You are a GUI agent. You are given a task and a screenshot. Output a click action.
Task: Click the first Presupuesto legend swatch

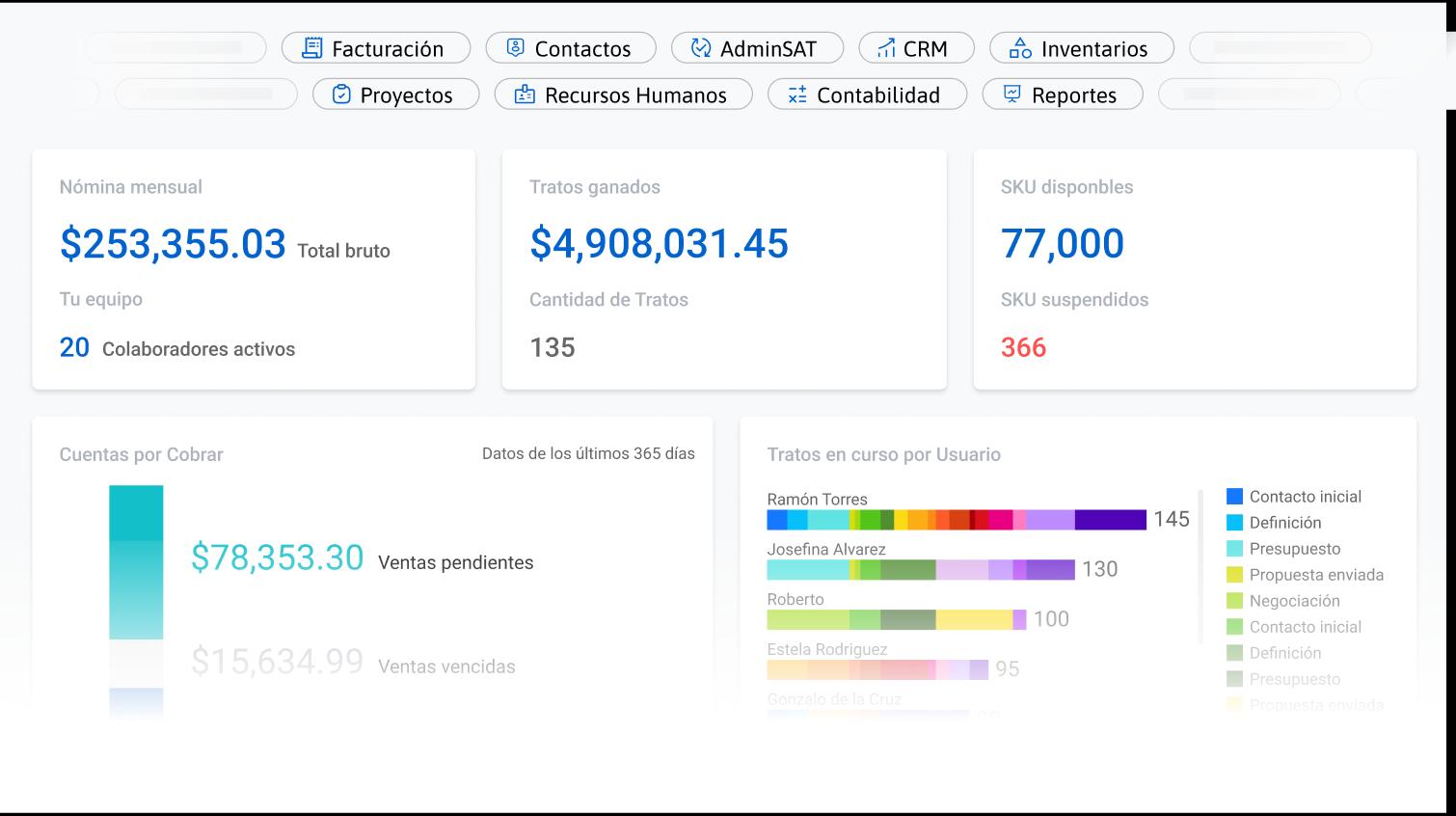coord(1234,549)
